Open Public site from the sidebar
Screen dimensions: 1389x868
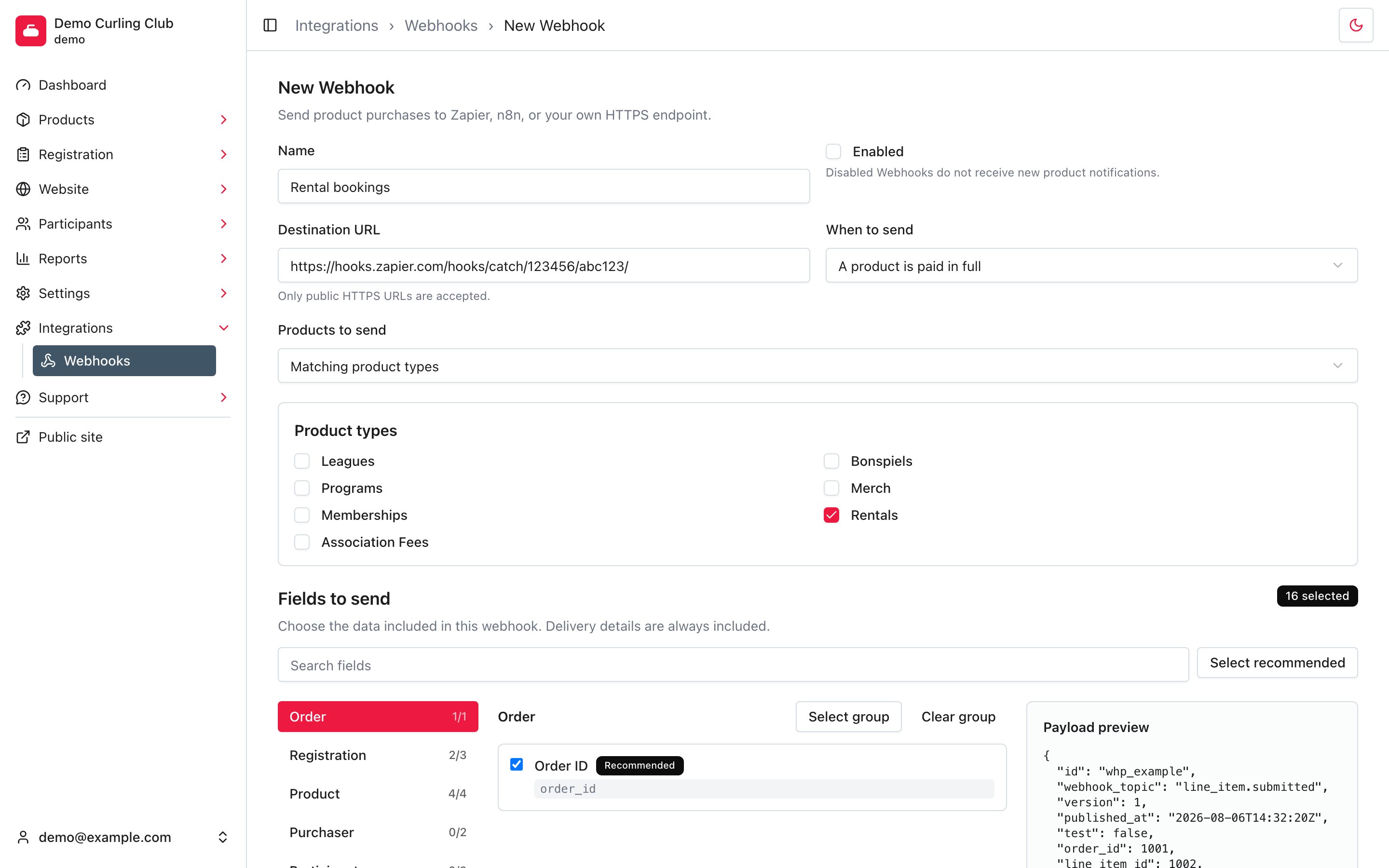[70, 437]
